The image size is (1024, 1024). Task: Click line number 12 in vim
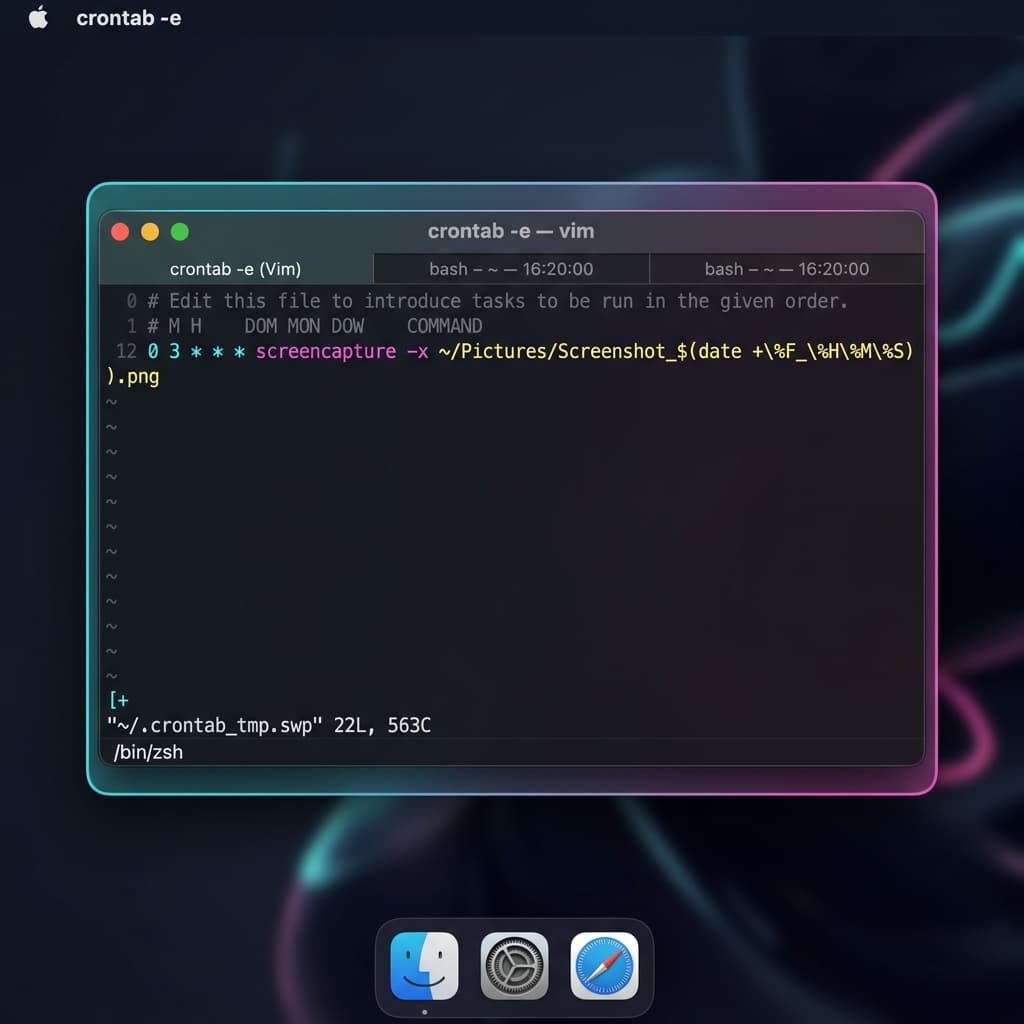coord(124,352)
